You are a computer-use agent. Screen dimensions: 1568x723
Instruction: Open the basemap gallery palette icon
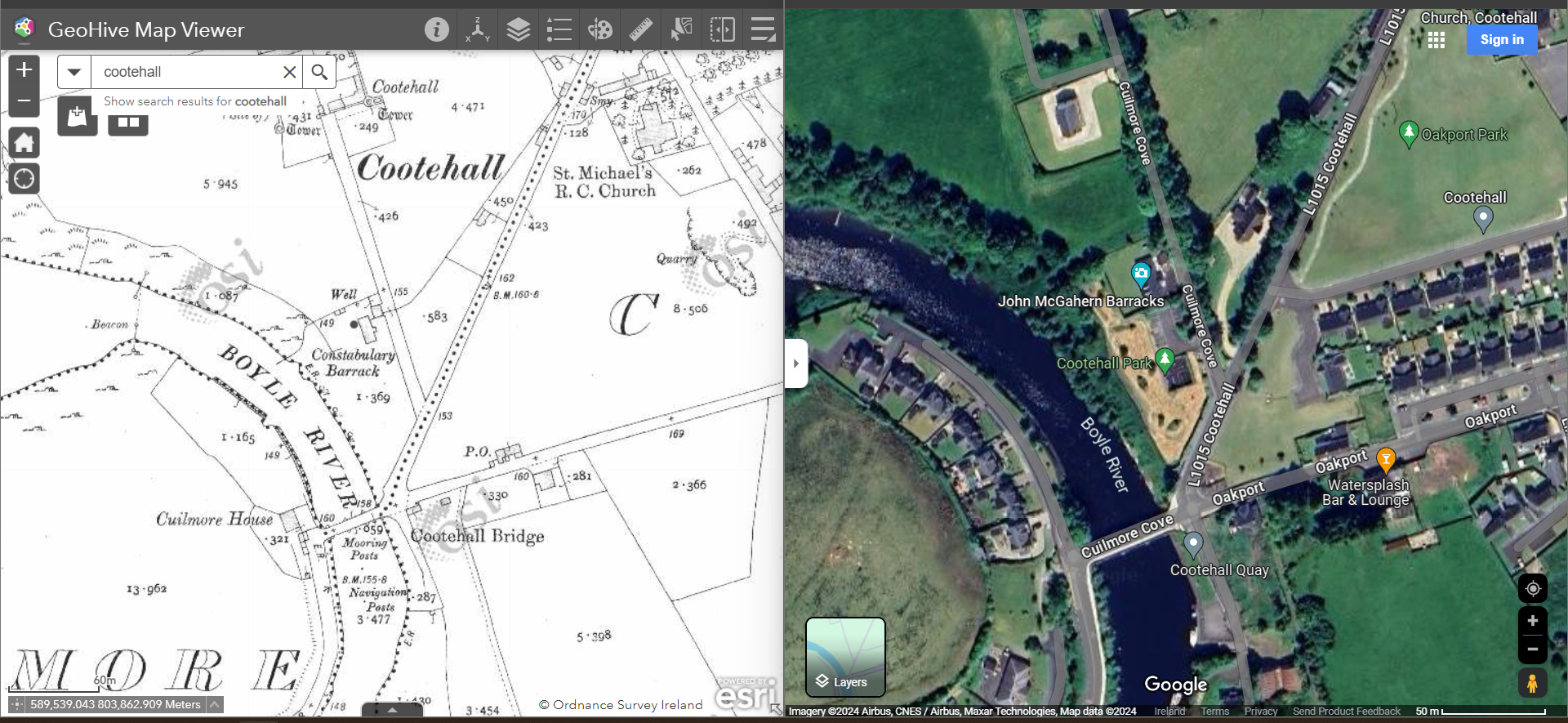600,29
